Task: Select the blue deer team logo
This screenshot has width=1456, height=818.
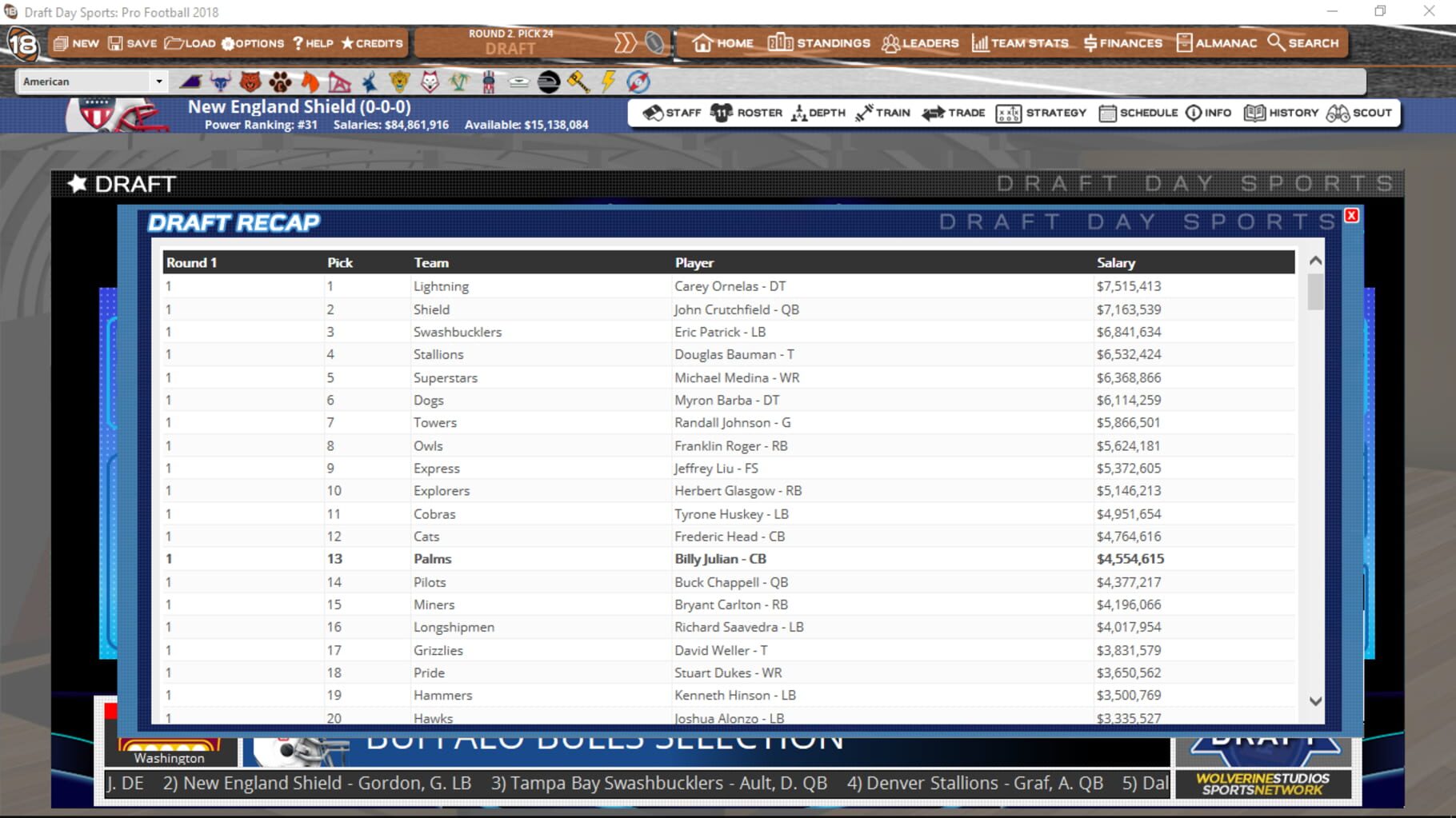Action: [370, 82]
